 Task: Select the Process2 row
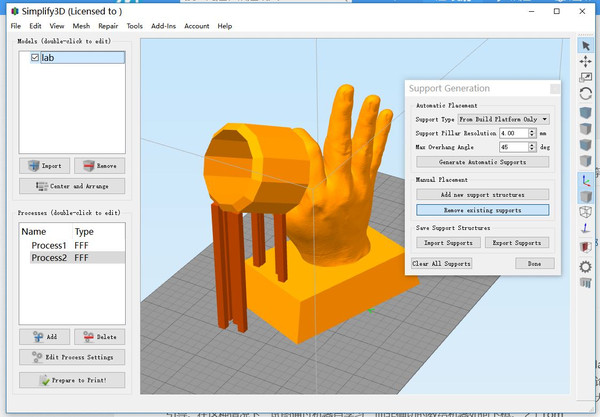click(x=72, y=257)
